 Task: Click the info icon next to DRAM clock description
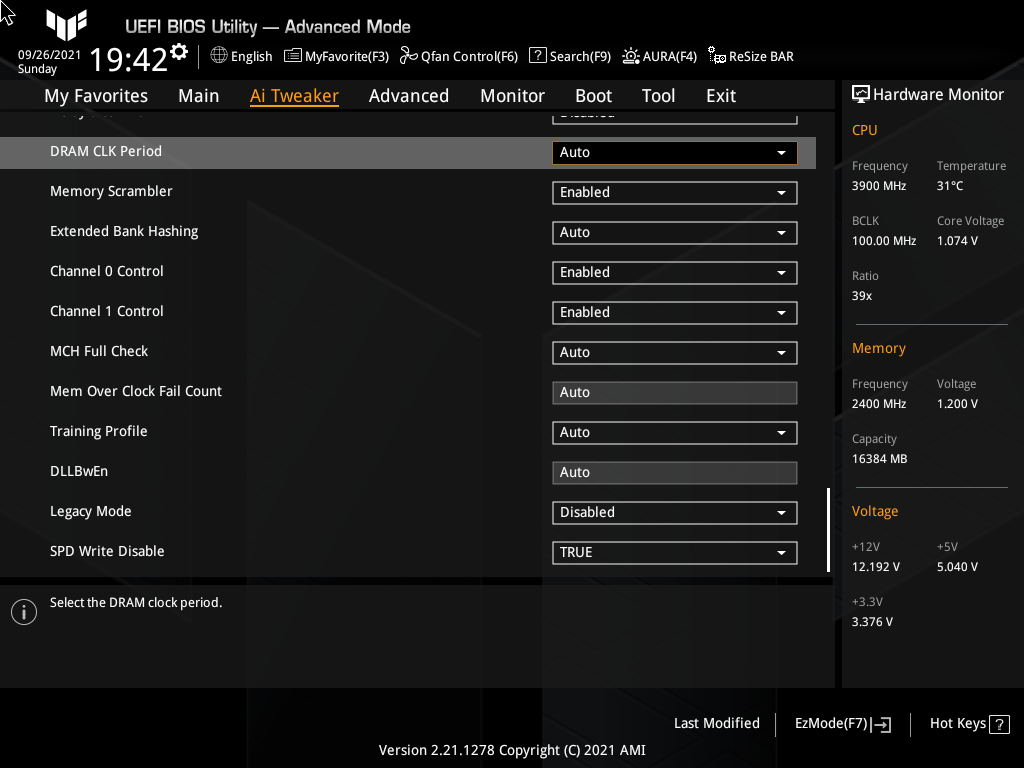23,611
